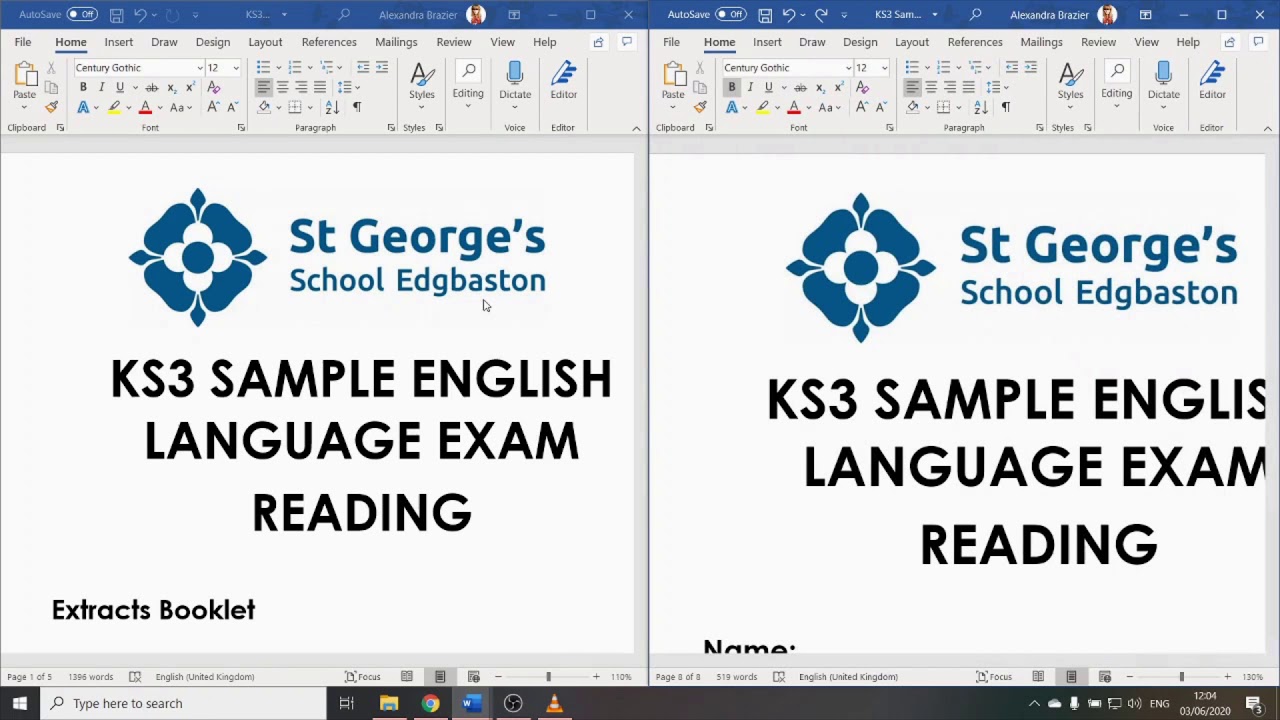1280x720 pixels.
Task: Open Layout tab in left window
Action: [265, 42]
